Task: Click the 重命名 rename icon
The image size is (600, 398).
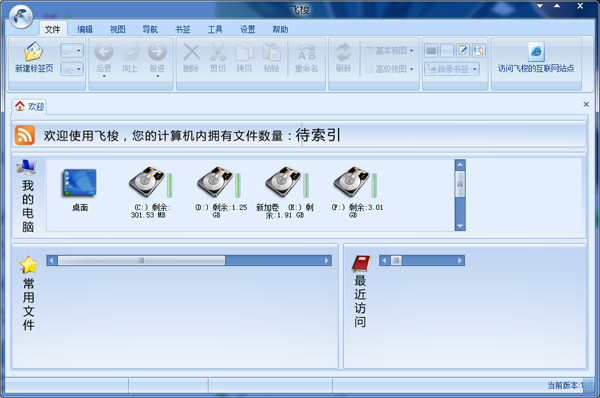Action: 307,53
